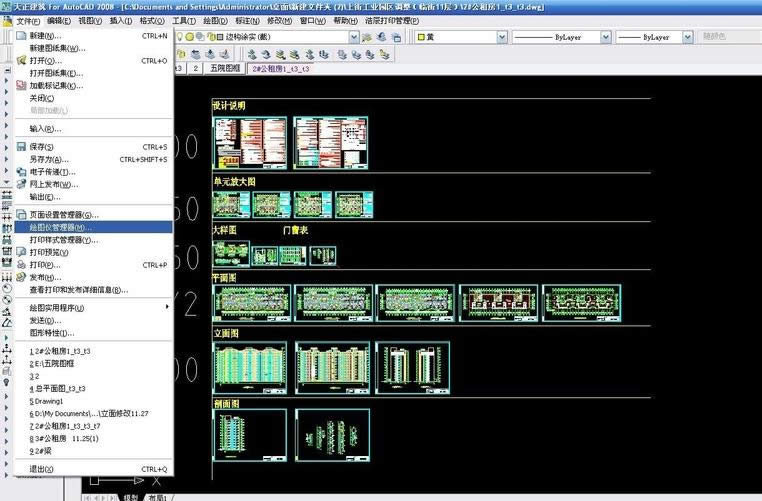Click the Save (保存) floppy disk icon
Screen dimensions: 762x501
point(20,147)
